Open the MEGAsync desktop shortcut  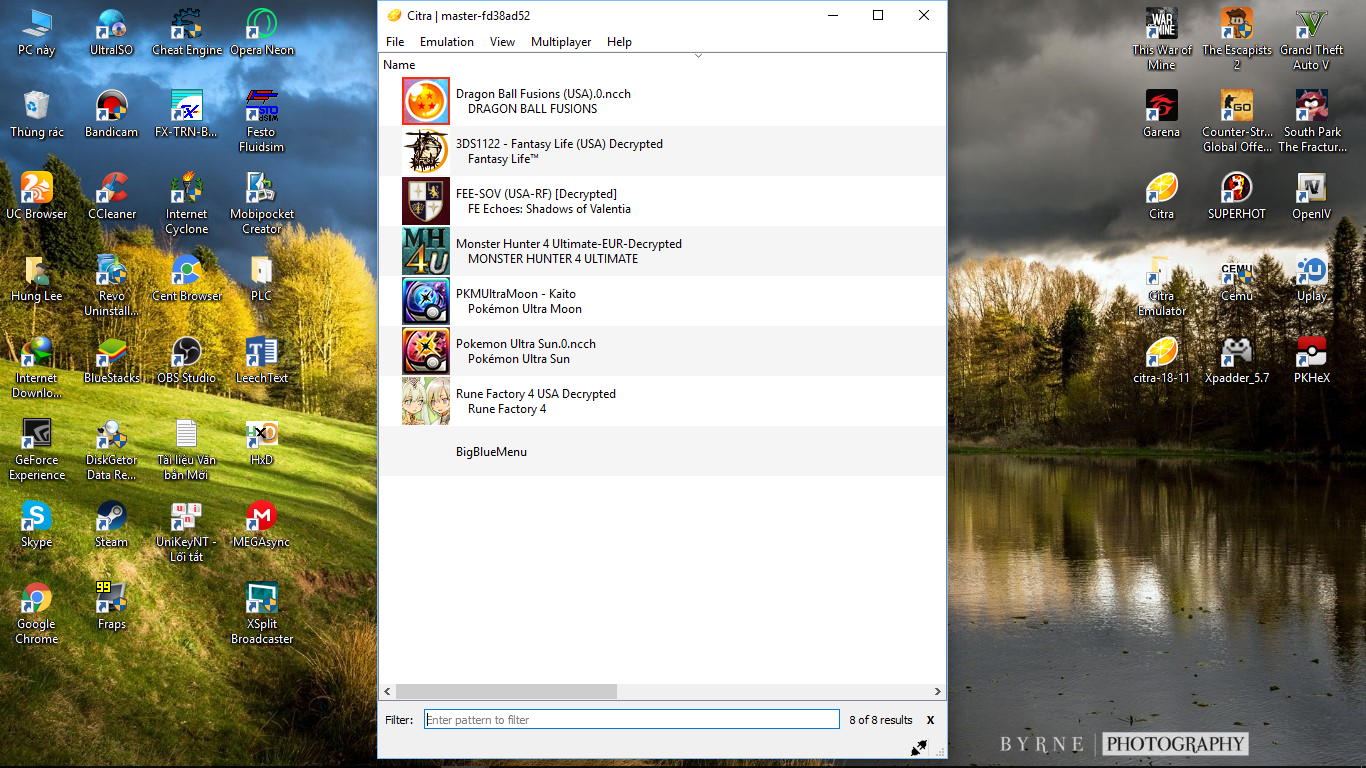262,524
